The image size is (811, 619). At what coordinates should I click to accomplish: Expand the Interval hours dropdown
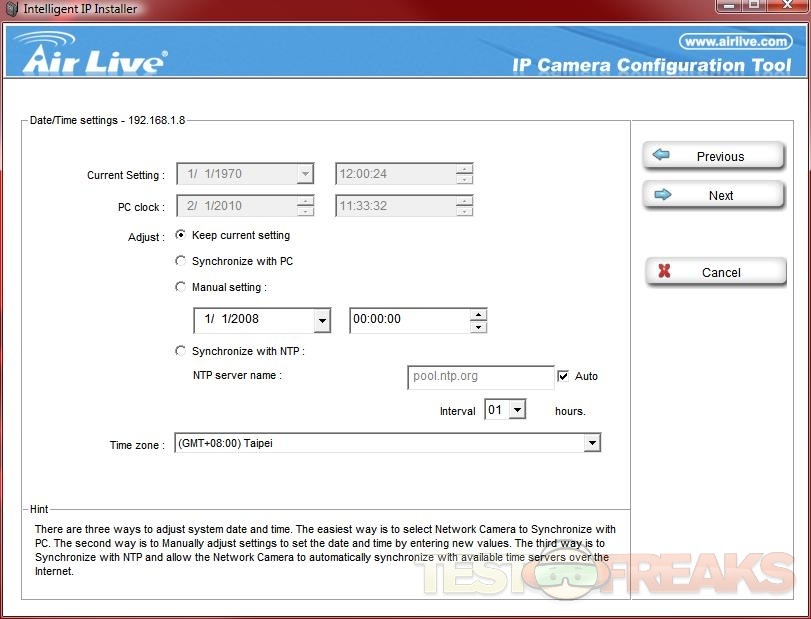(517, 410)
